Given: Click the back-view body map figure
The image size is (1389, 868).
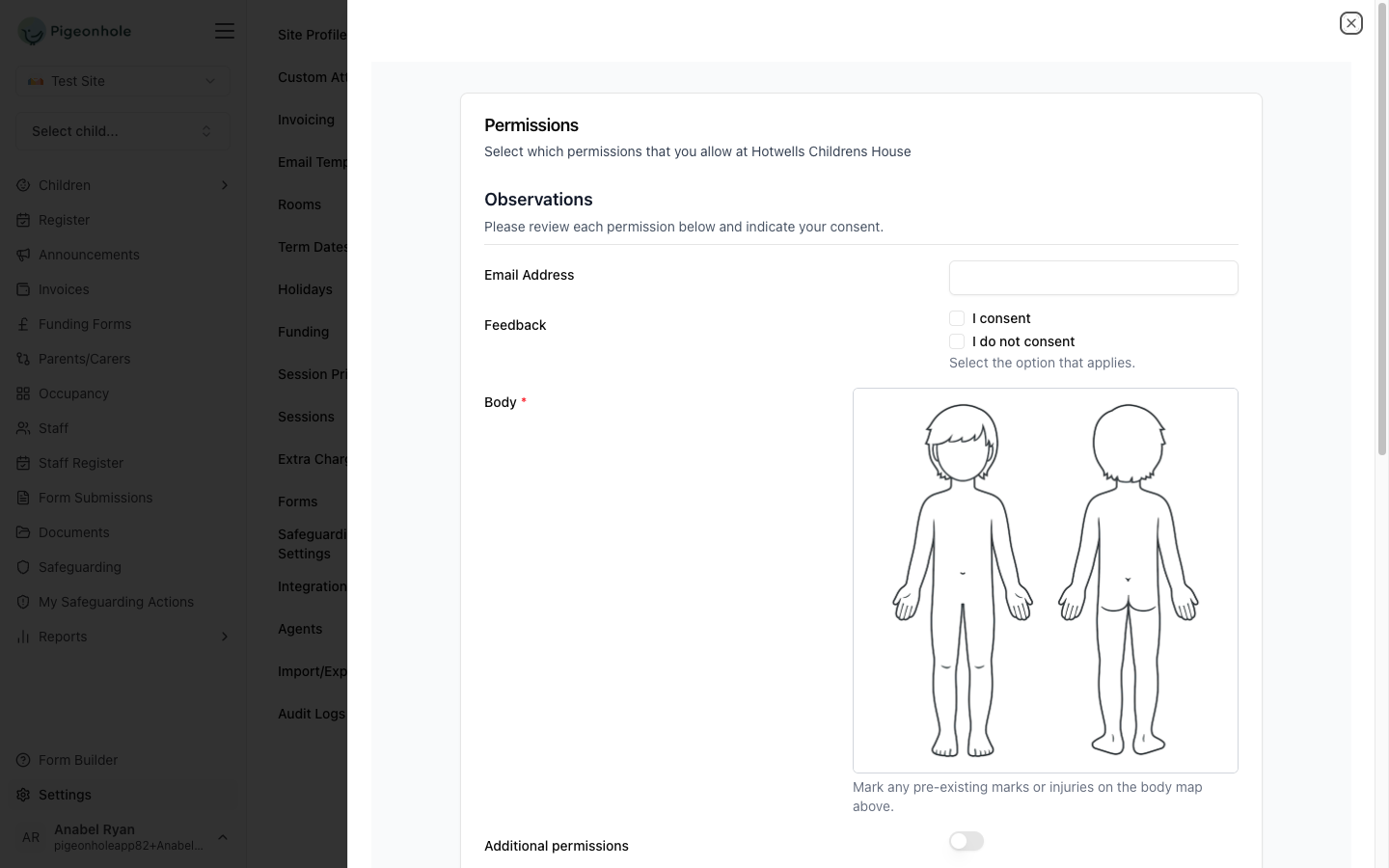Looking at the screenshot, I should coord(1129,581).
